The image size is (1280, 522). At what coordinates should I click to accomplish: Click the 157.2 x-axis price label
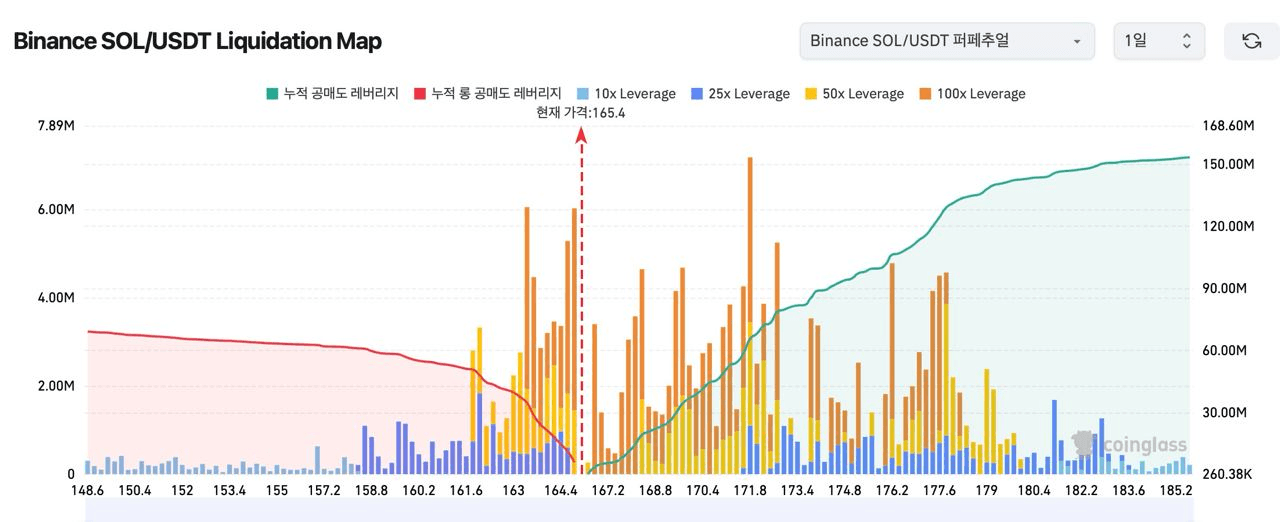pos(324,491)
